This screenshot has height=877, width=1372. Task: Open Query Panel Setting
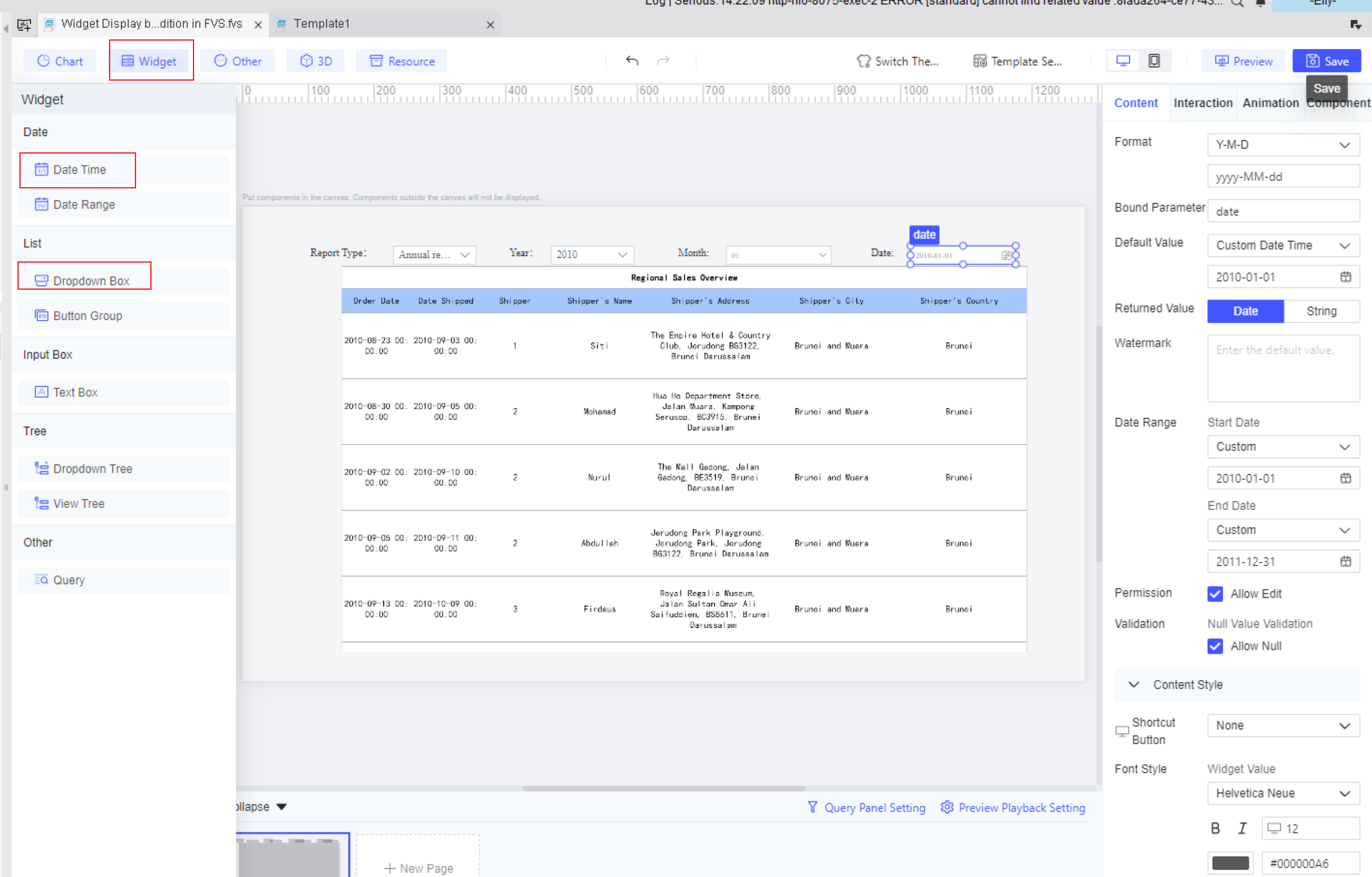[866, 807]
